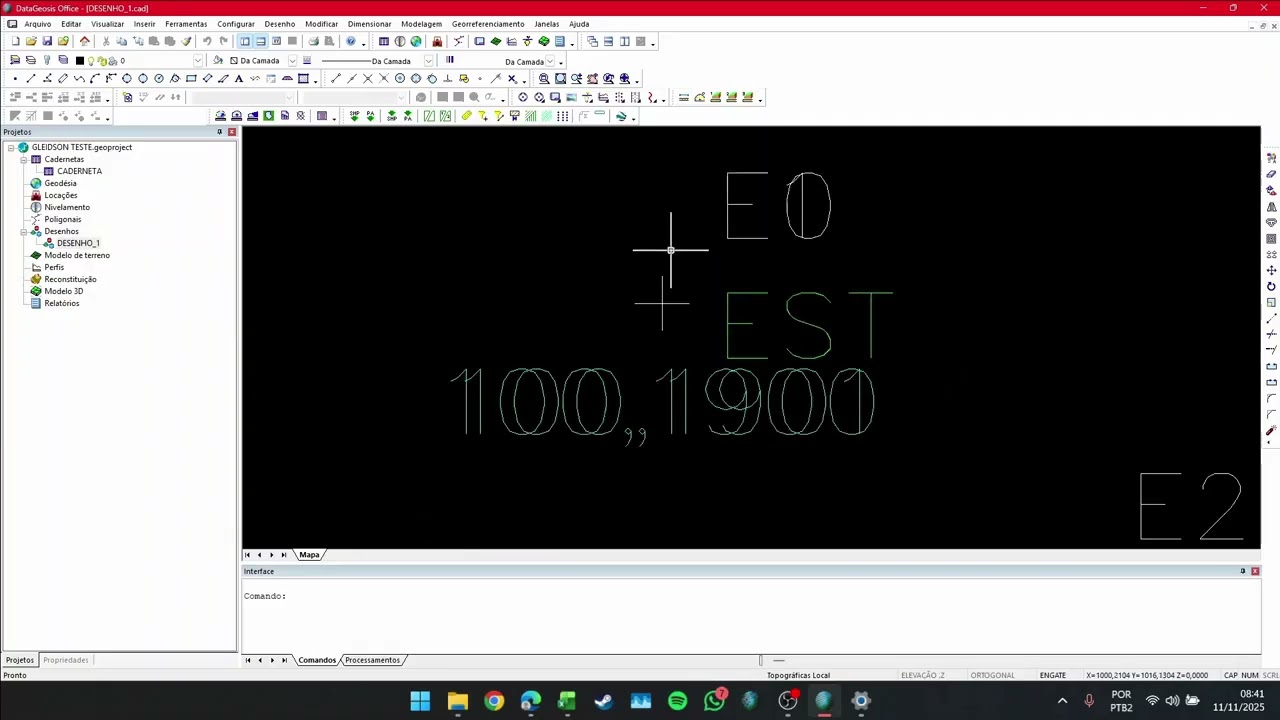Click the yellow eraser tool icon
The height and width of the screenshot is (720, 1280).
click(466, 116)
